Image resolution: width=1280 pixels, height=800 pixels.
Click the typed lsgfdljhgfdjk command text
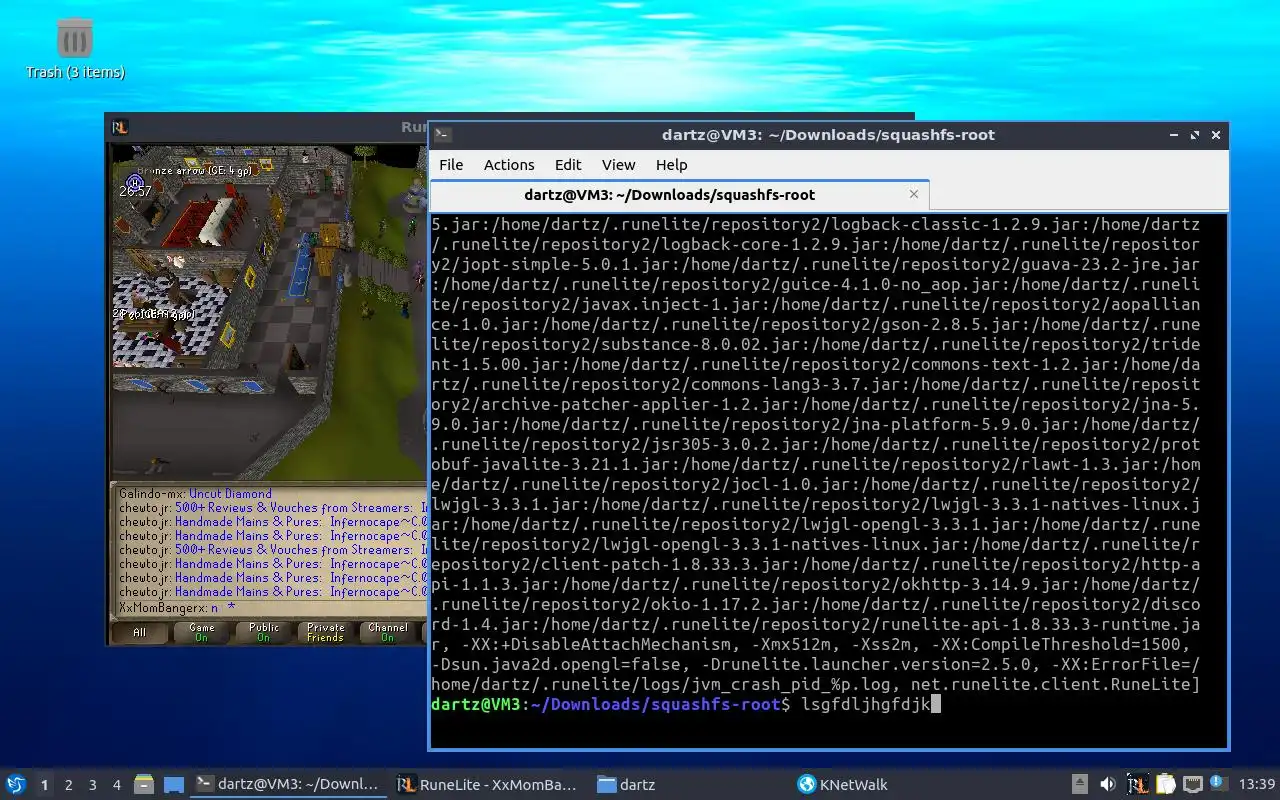click(865, 705)
